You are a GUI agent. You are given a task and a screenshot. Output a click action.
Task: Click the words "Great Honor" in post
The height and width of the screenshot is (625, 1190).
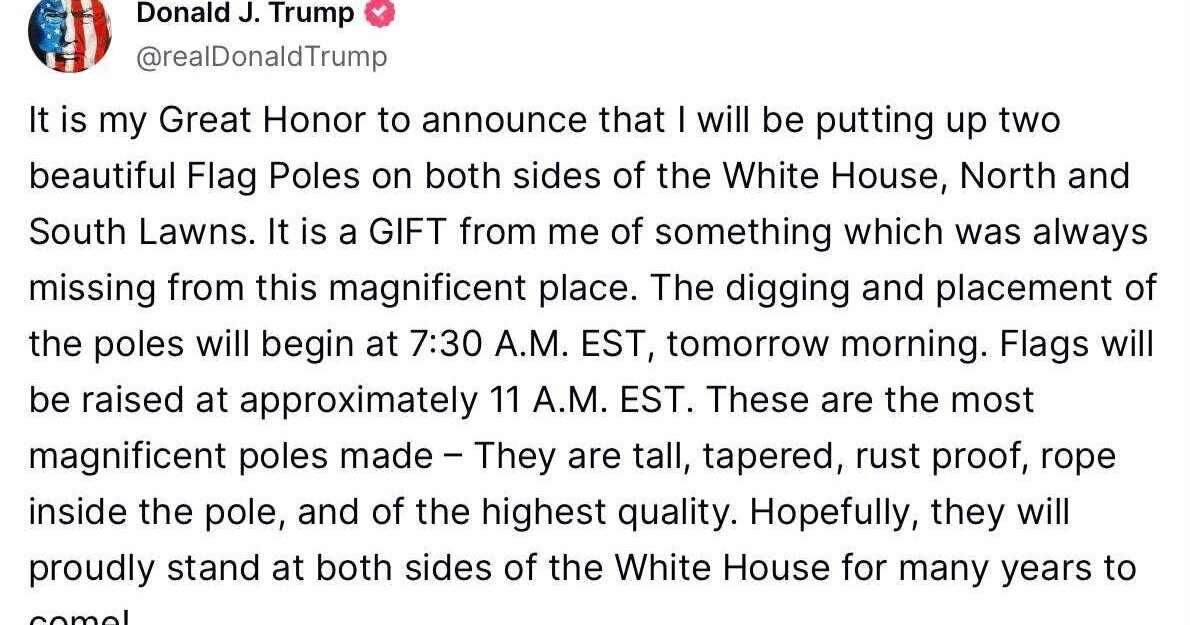[263, 121]
